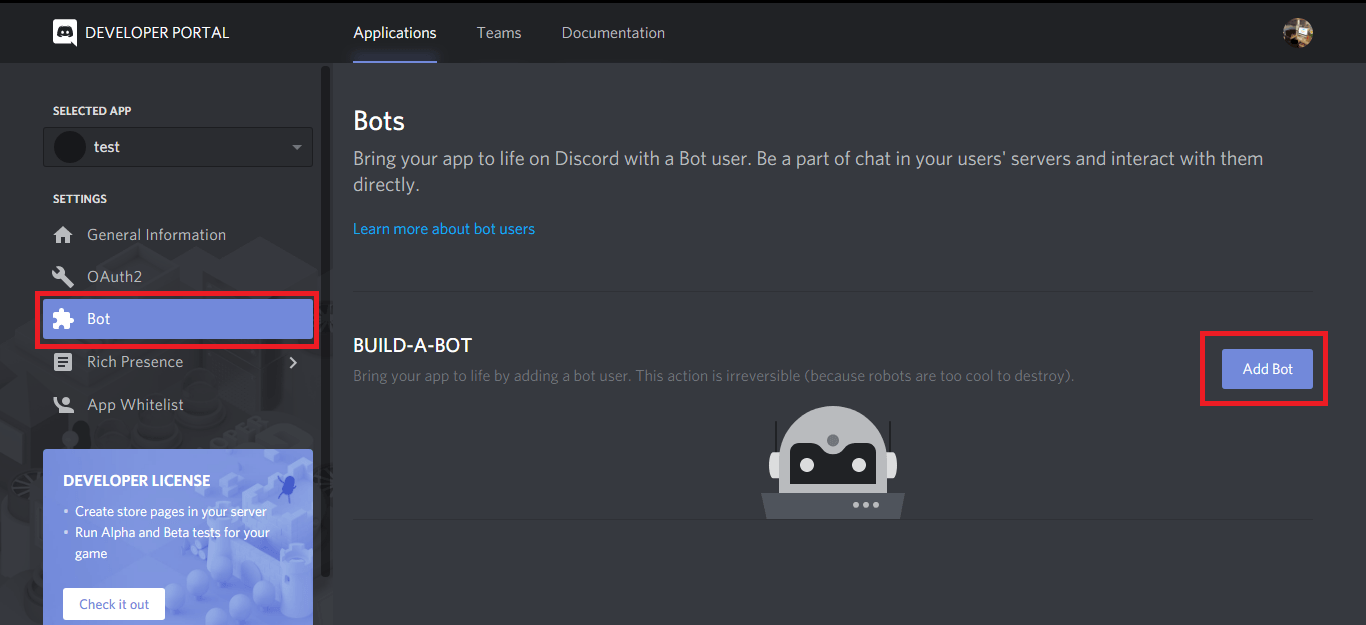The height and width of the screenshot is (625, 1366).
Task: Open the user profile avatar
Action: pos(1298,32)
